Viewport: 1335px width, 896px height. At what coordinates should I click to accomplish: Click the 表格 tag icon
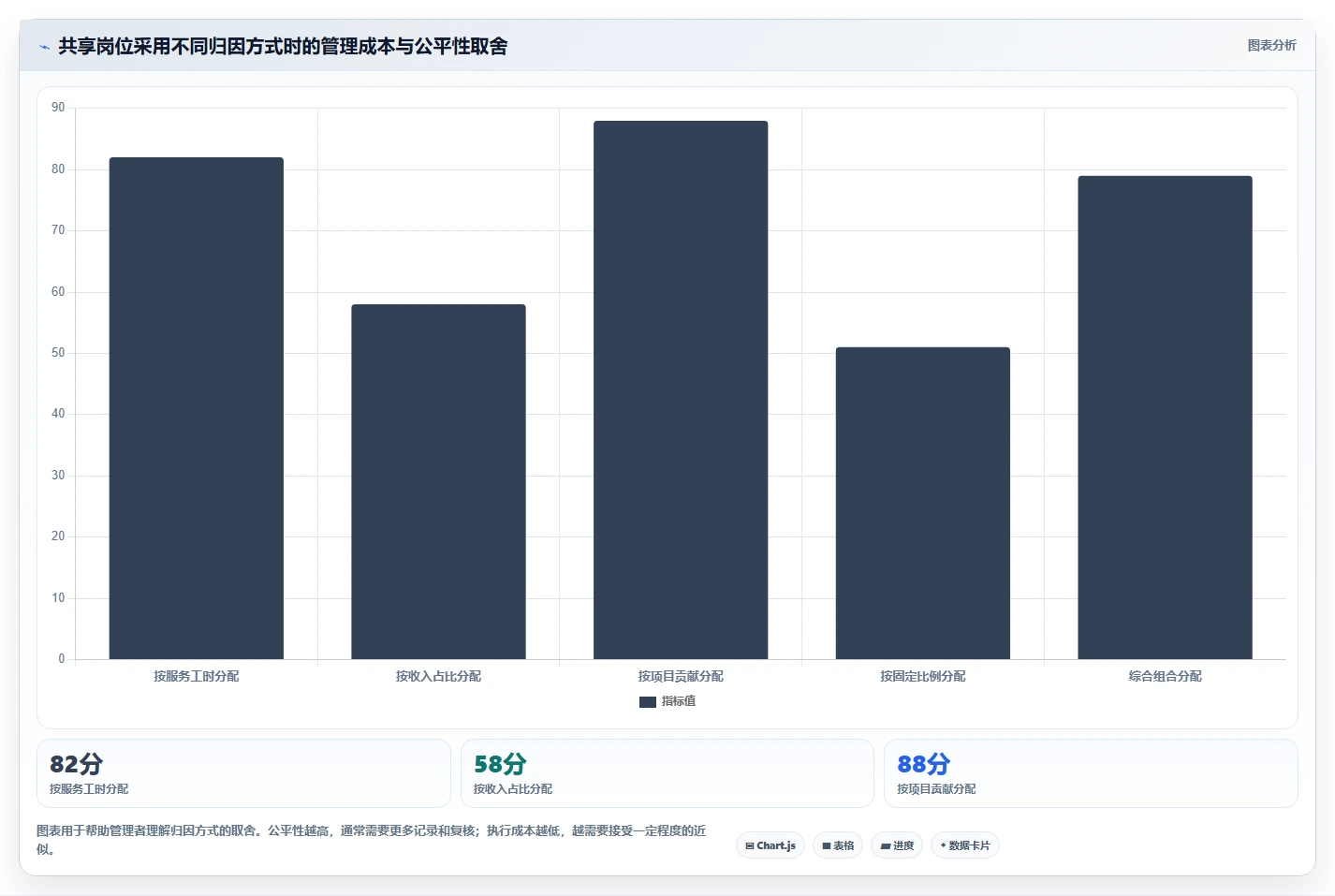826,846
